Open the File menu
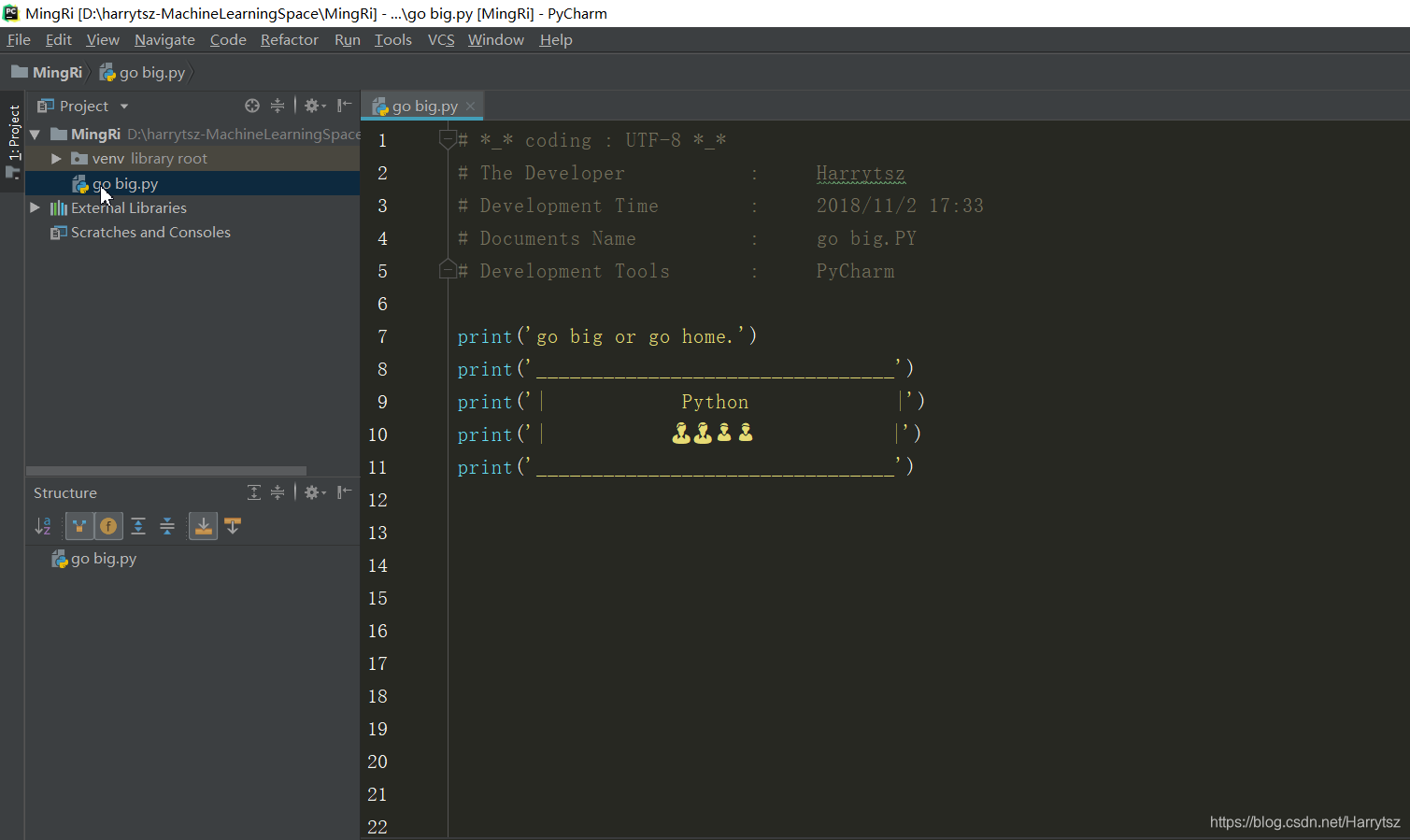Screen dimensions: 1410x840 [19, 39]
